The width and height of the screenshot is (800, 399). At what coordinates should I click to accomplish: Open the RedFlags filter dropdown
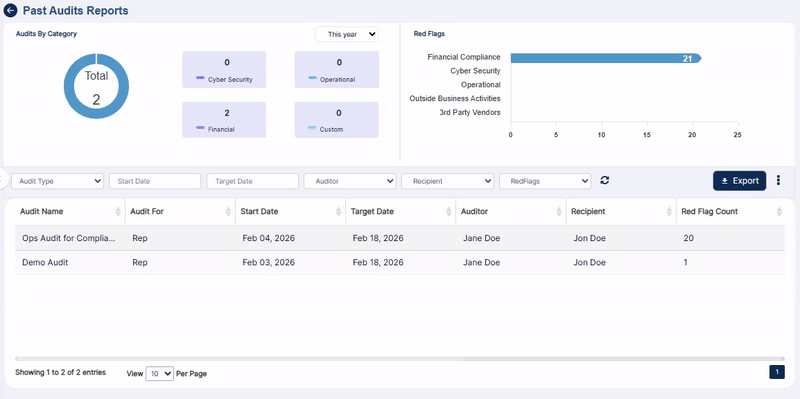[545, 181]
